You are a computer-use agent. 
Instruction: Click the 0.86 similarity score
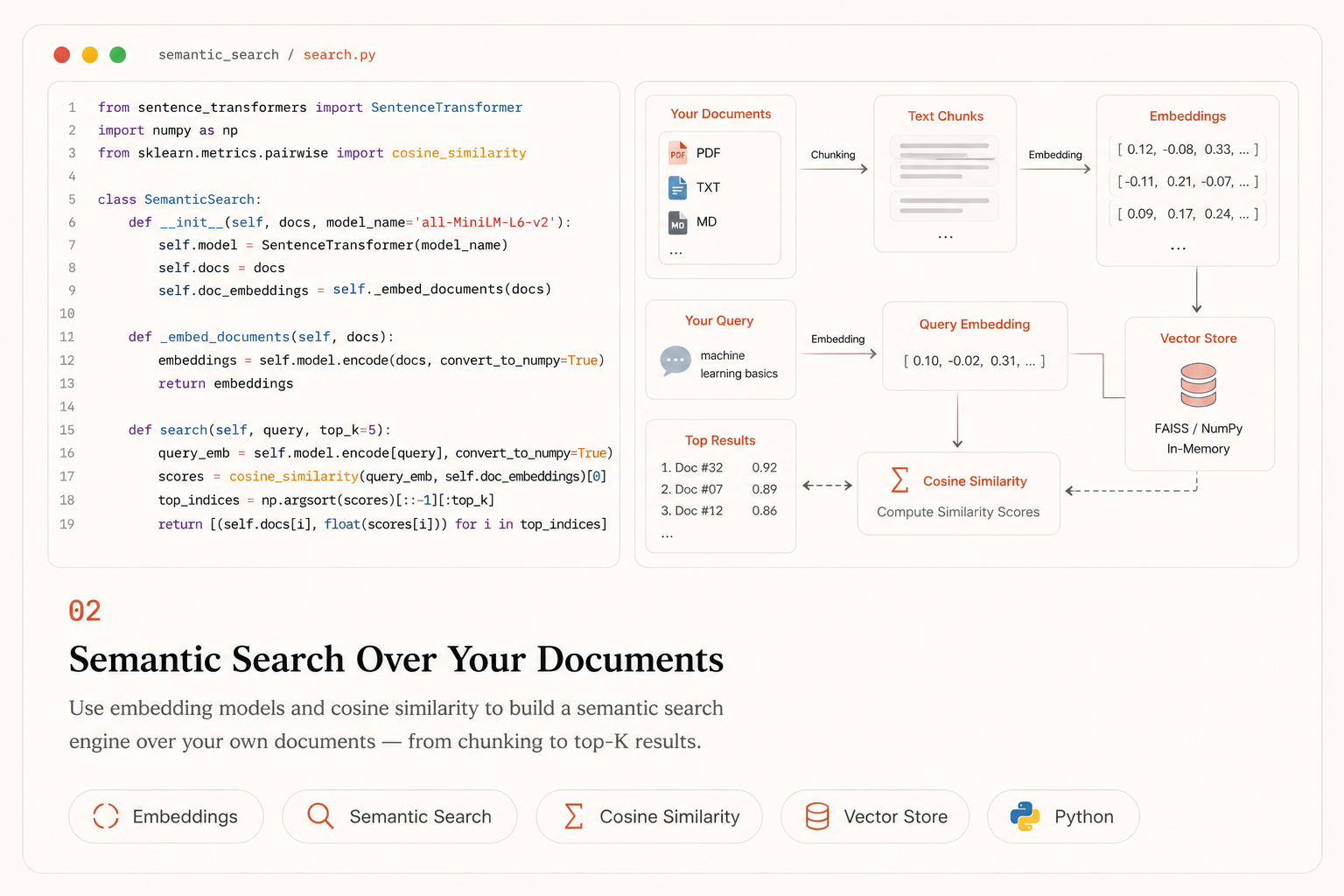coord(765,510)
